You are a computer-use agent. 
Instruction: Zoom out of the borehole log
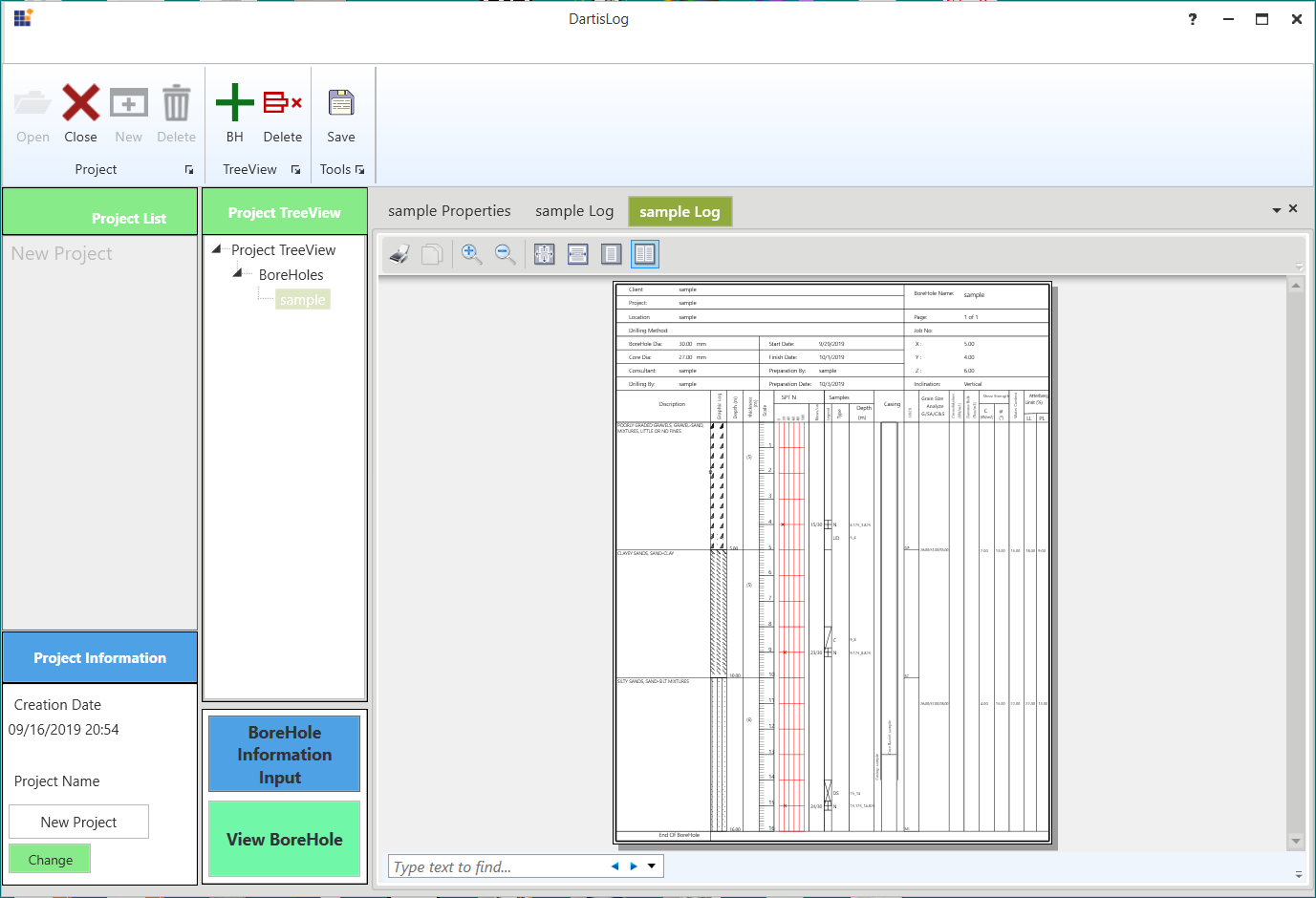pyautogui.click(x=505, y=254)
